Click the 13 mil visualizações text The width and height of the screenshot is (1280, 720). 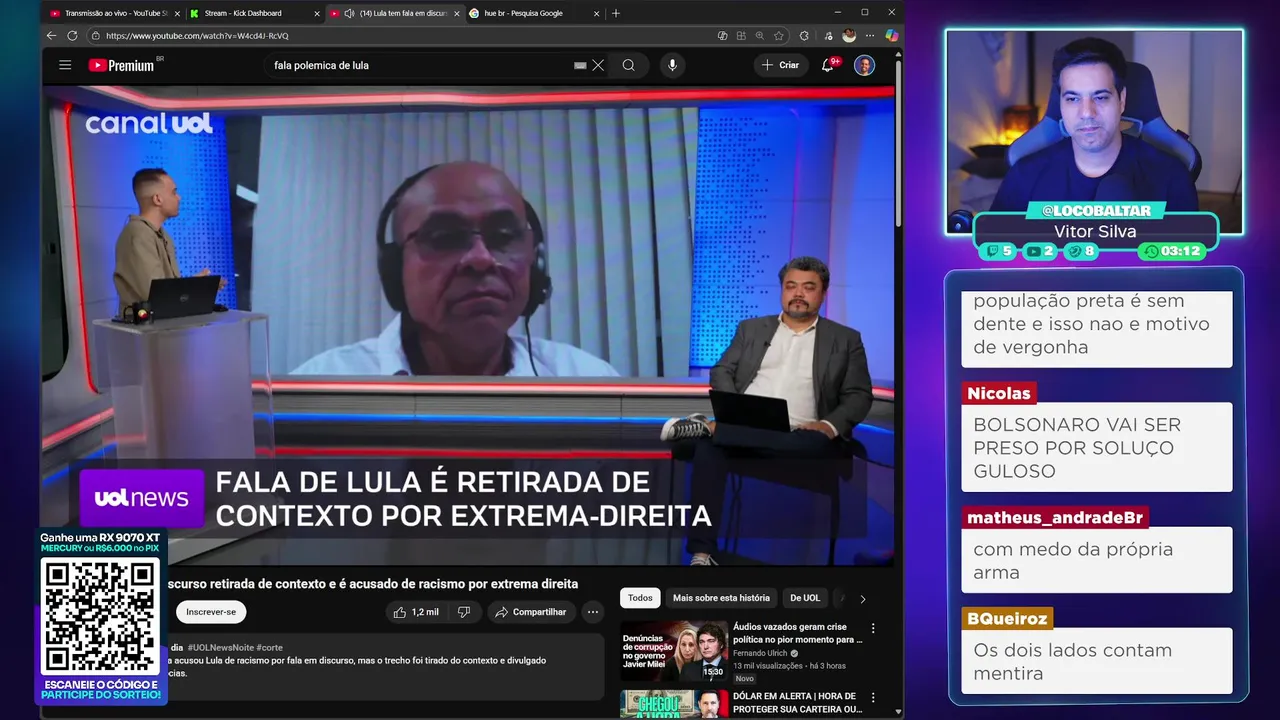pos(768,666)
